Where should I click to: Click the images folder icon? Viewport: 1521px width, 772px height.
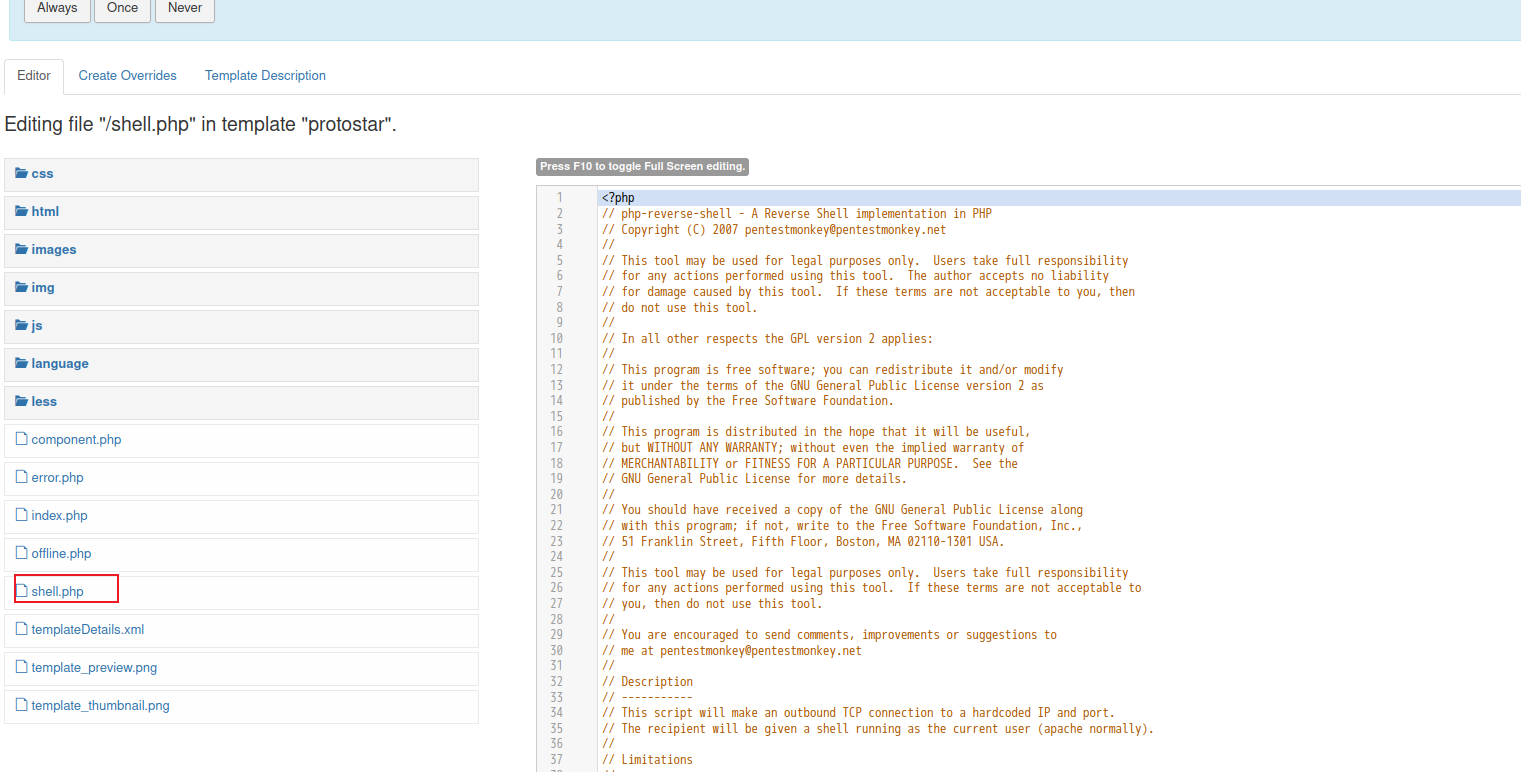pyautogui.click(x=22, y=249)
